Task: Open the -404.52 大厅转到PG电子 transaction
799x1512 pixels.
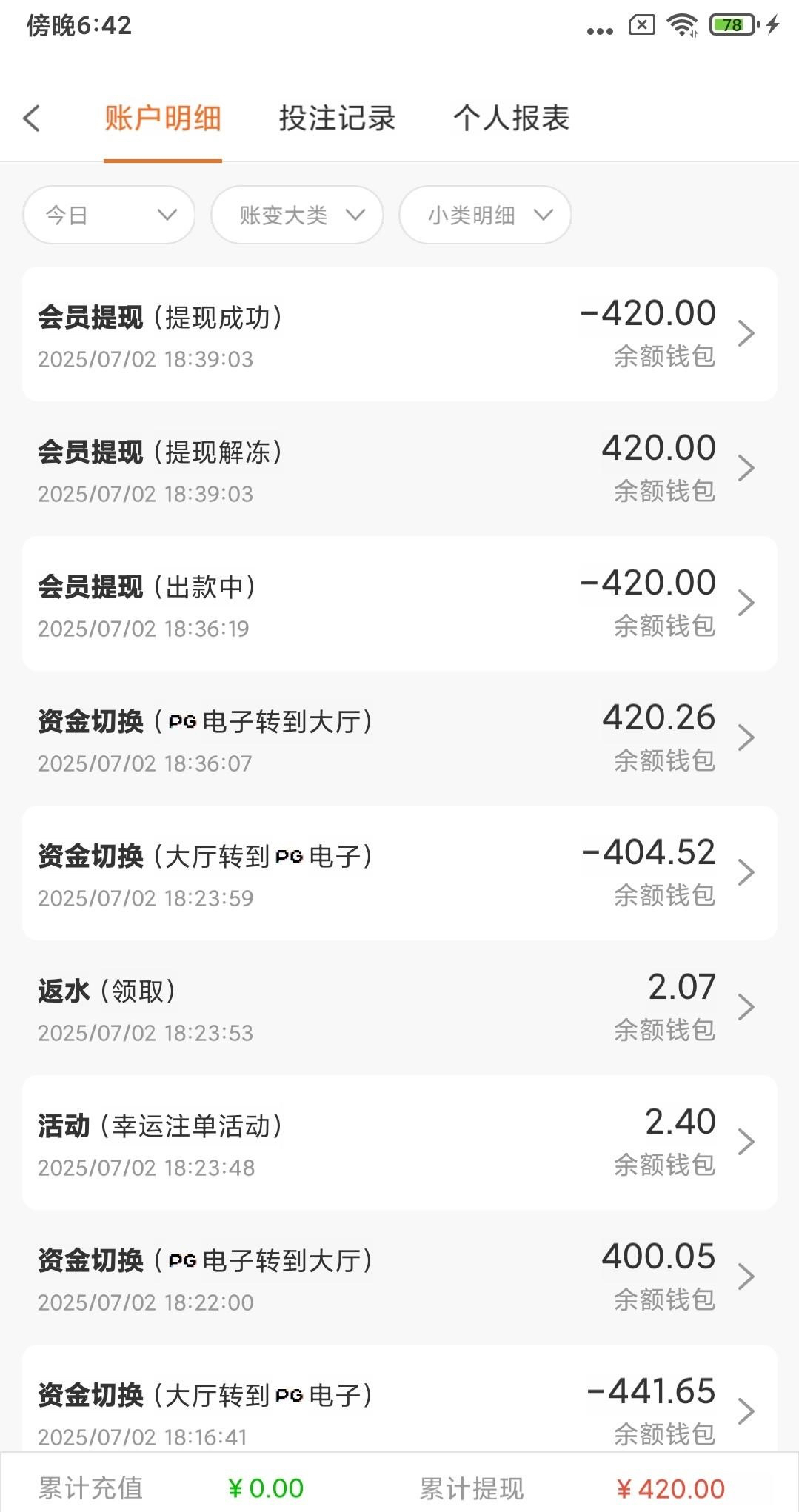Action: [x=399, y=873]
